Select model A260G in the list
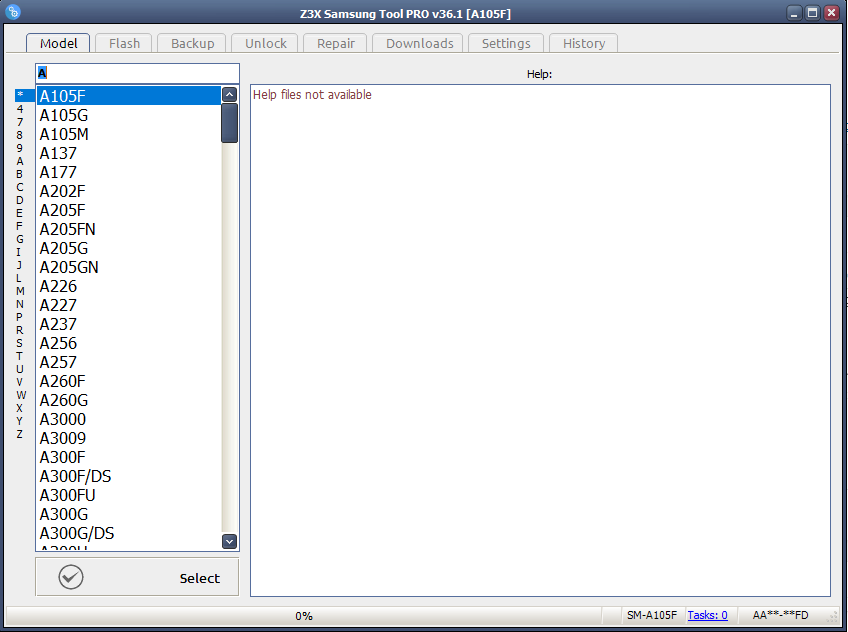 point(129,400)
